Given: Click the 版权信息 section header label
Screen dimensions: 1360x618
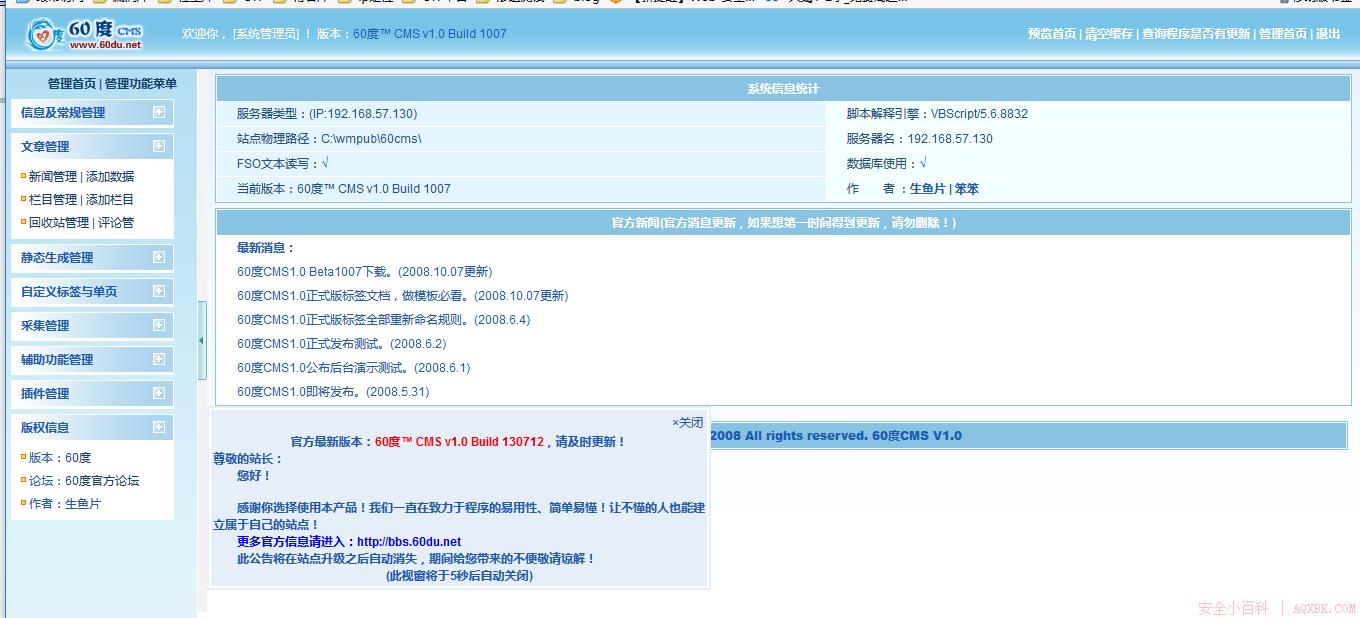Looking at the screenshot, I should click(x=45, y=427).
